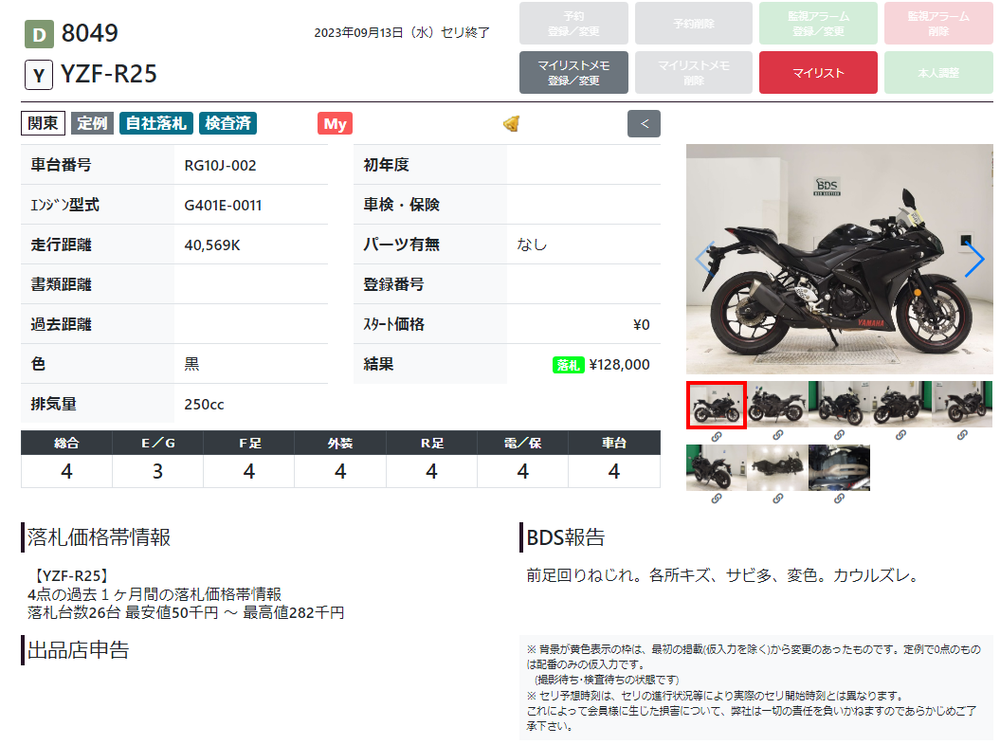Click the 本人調整 button

tap(938, 73)
